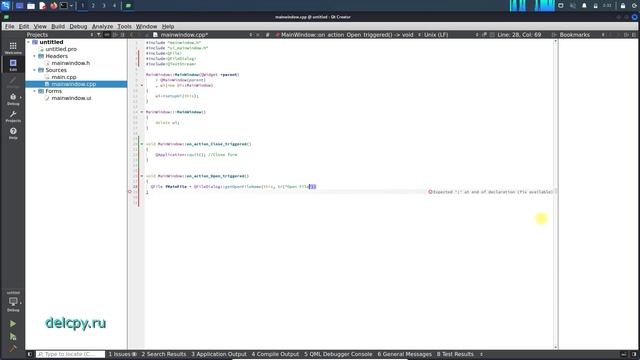Open the Bookmarks panel selector dropdown
The height and width of the screenshot is (360, 640).
pyautogui.click(x=582, y=35)
